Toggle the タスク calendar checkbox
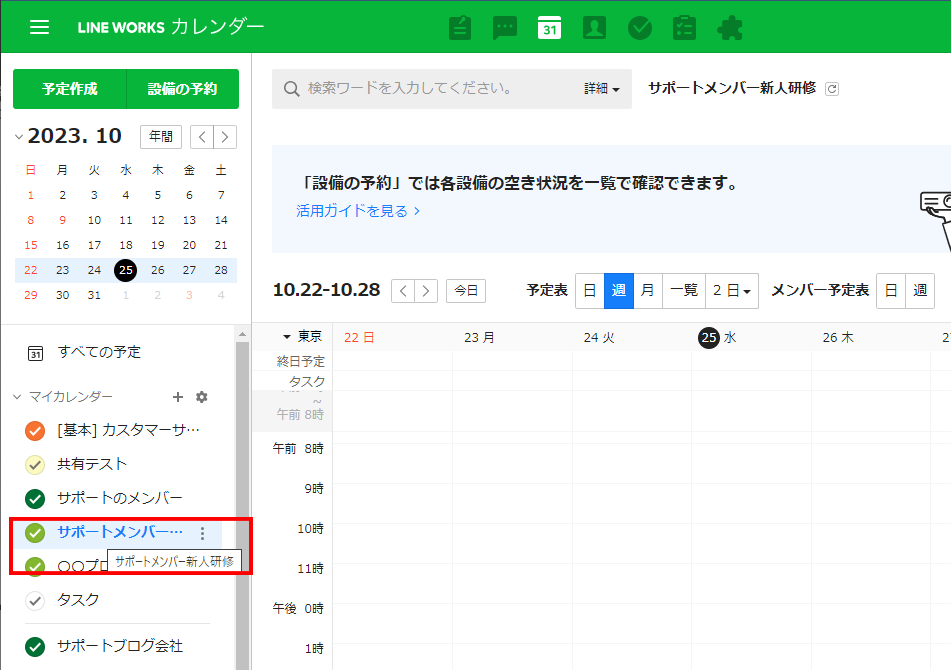 click(x=35, y=601)
